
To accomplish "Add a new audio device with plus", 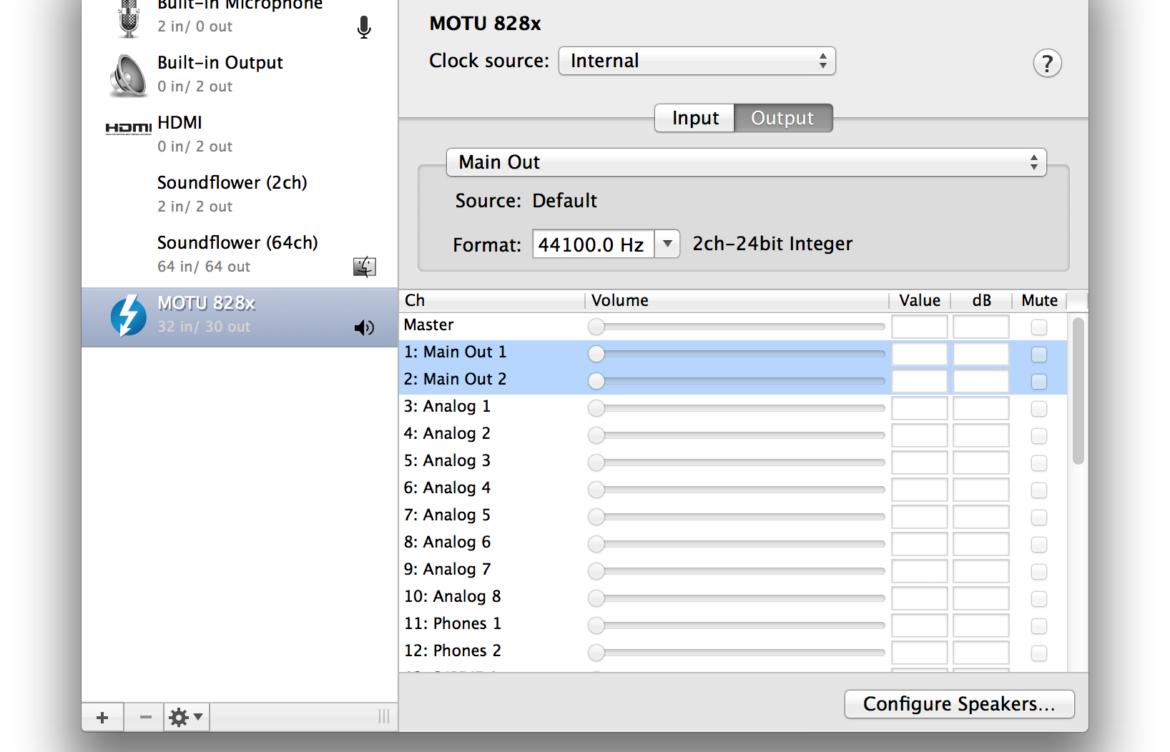I will tap(102, 718).
